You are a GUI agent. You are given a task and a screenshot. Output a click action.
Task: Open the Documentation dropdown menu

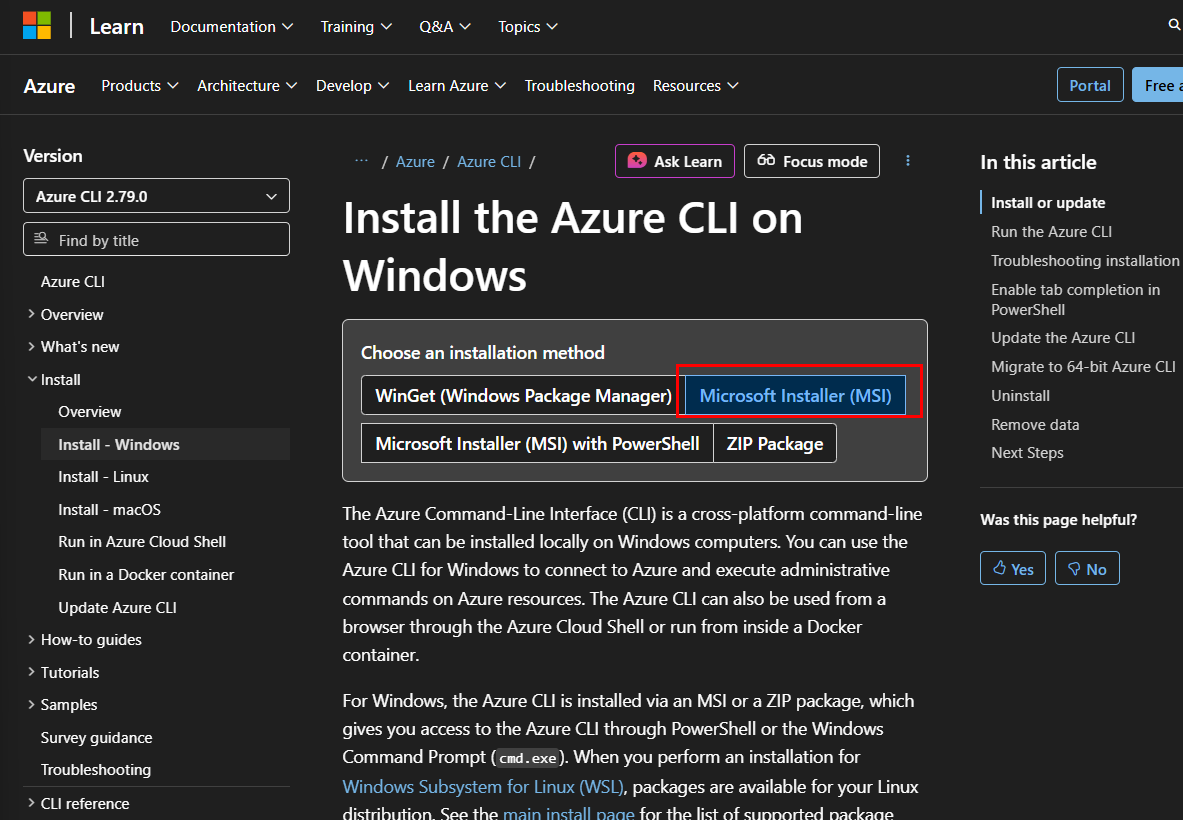(x=231, y=27)
